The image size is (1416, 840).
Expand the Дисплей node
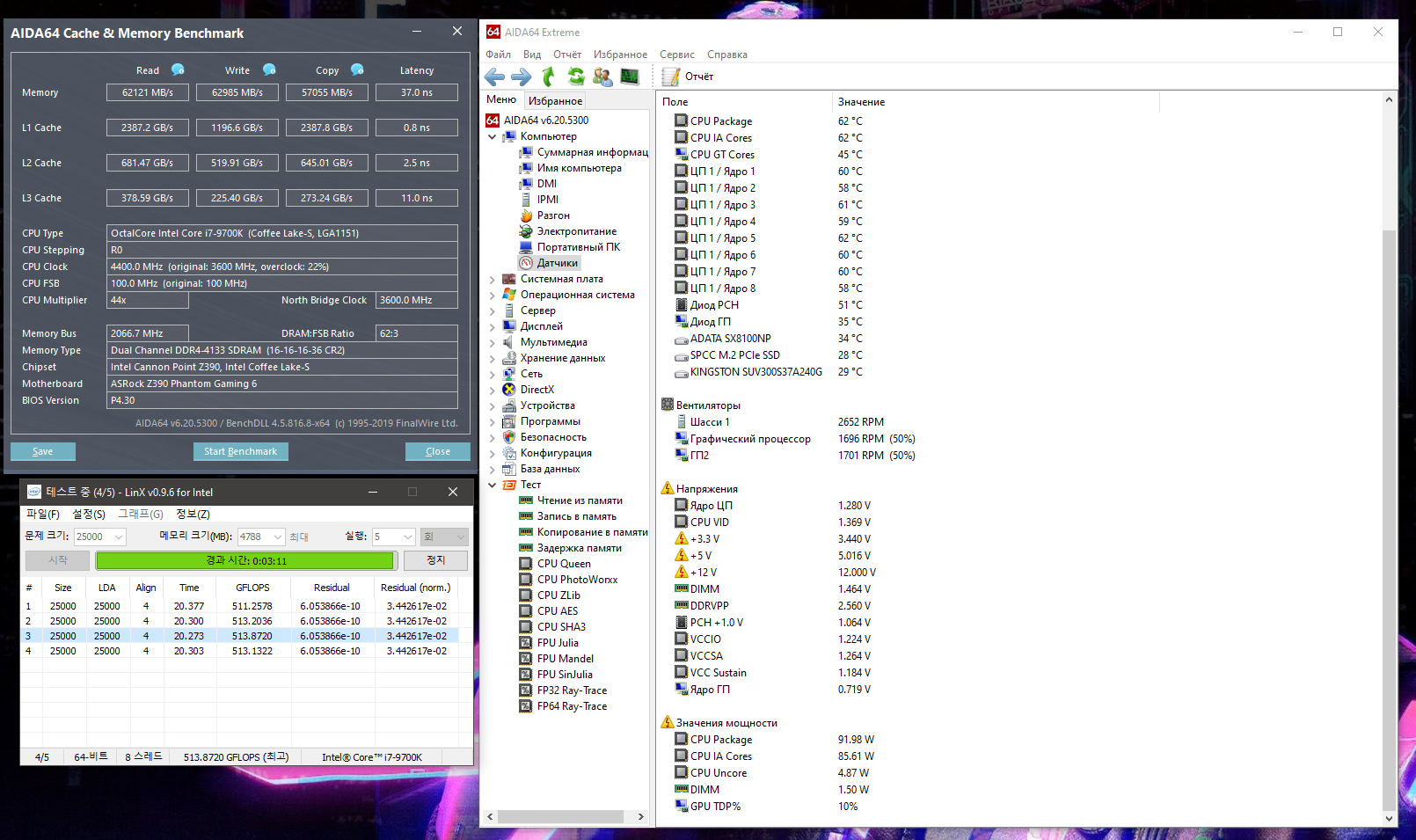[x=492, y=326]
